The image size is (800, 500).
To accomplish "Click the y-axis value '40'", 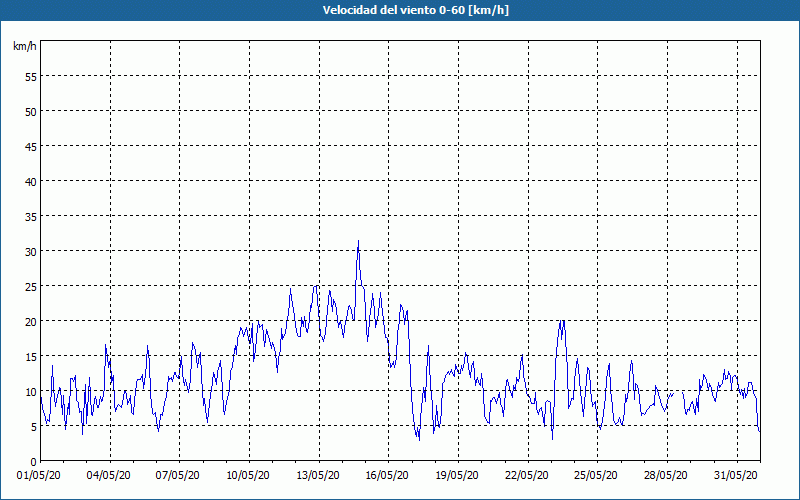I will coord(31,181).
